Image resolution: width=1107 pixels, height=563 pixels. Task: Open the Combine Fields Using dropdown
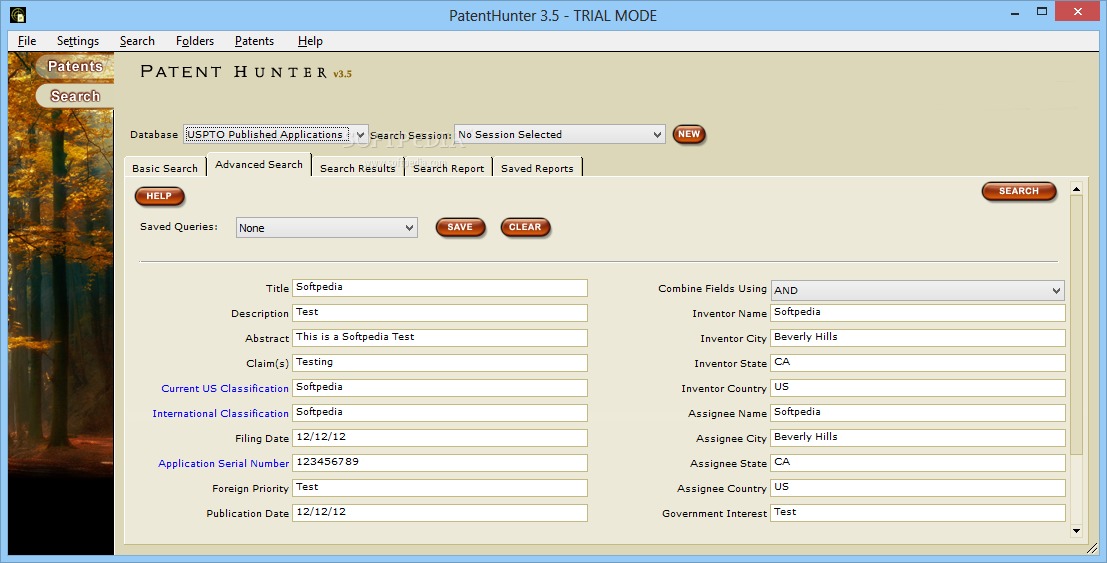917,290
